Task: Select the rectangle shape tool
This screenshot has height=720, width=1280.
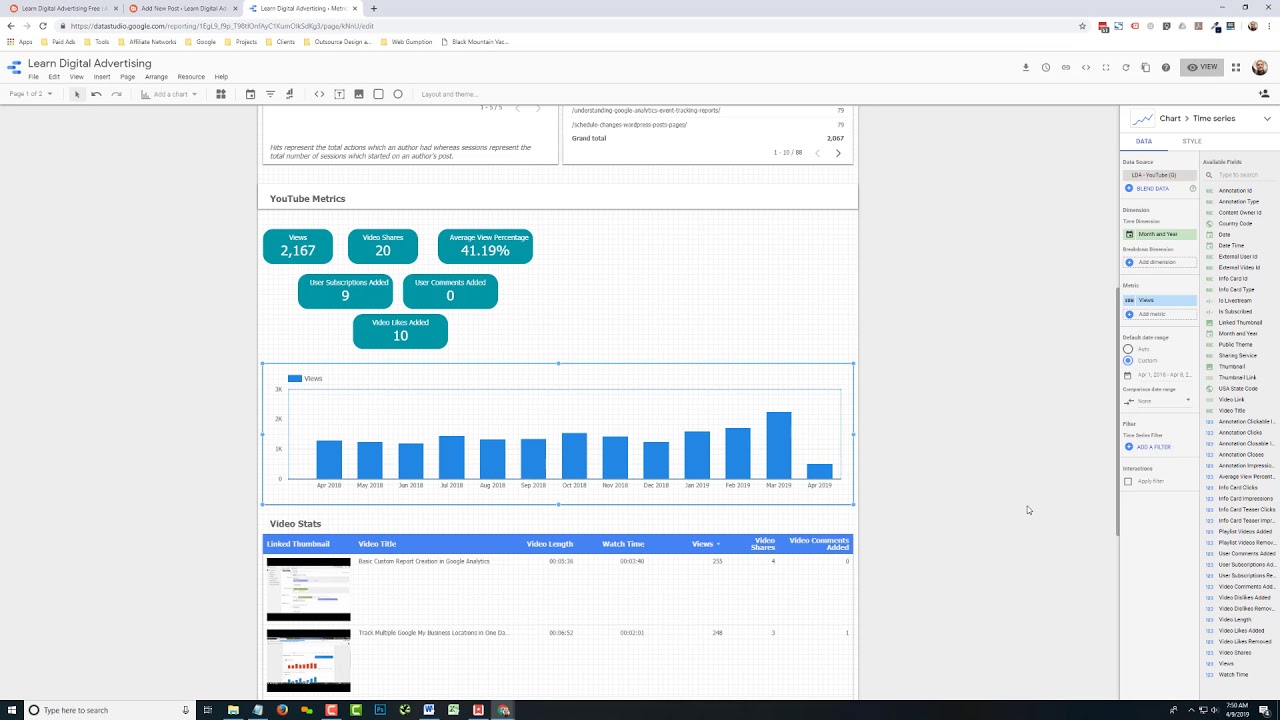Action: click(x=378, y=93)
